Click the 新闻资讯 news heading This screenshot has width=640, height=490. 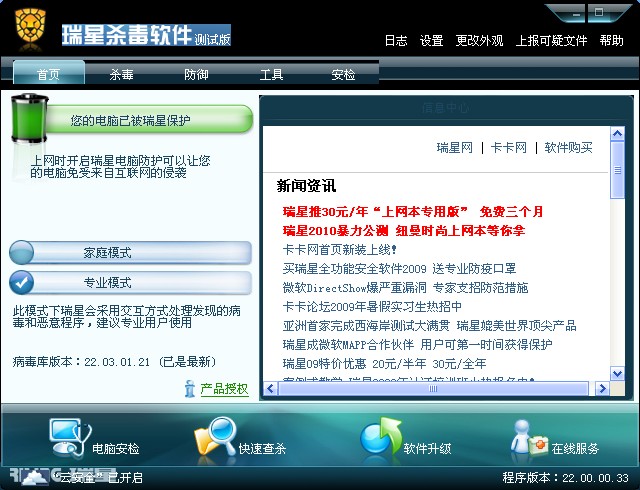(x=306, y=186)
